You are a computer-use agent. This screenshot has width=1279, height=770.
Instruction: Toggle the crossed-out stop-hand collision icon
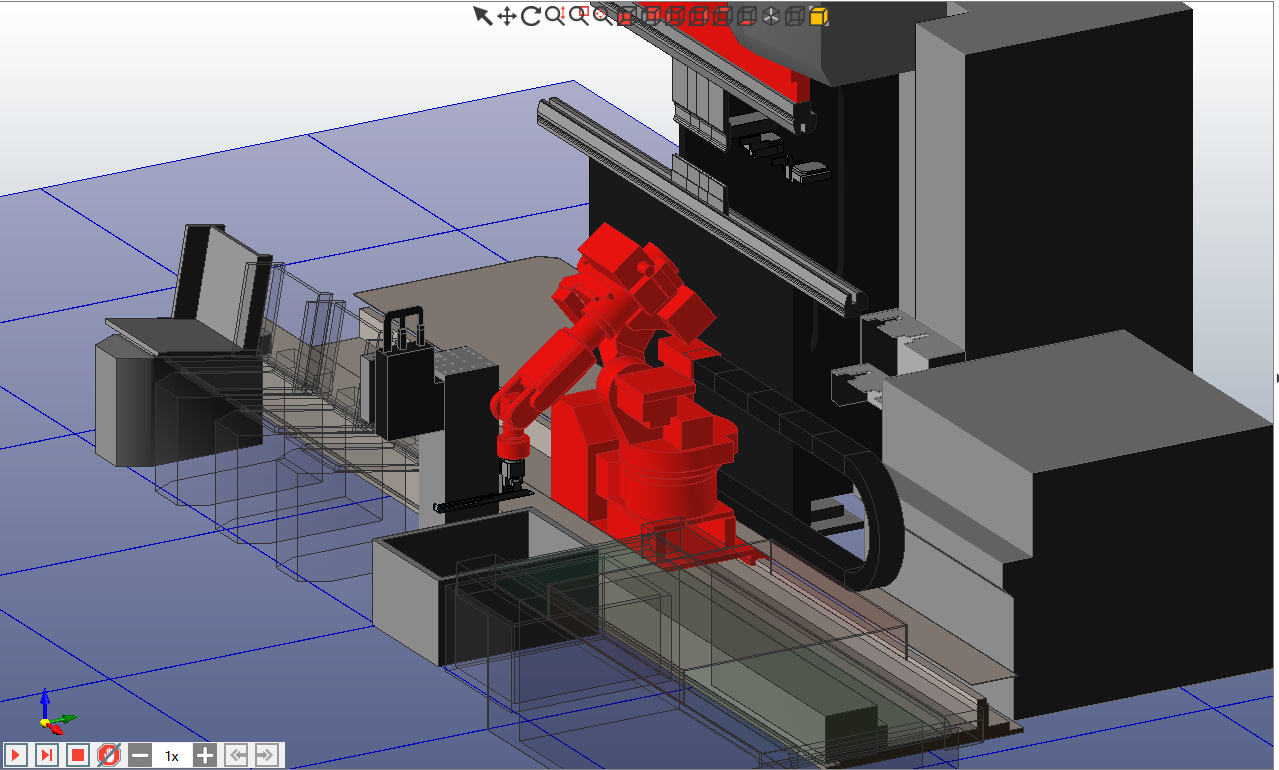[x=109, y=755]
